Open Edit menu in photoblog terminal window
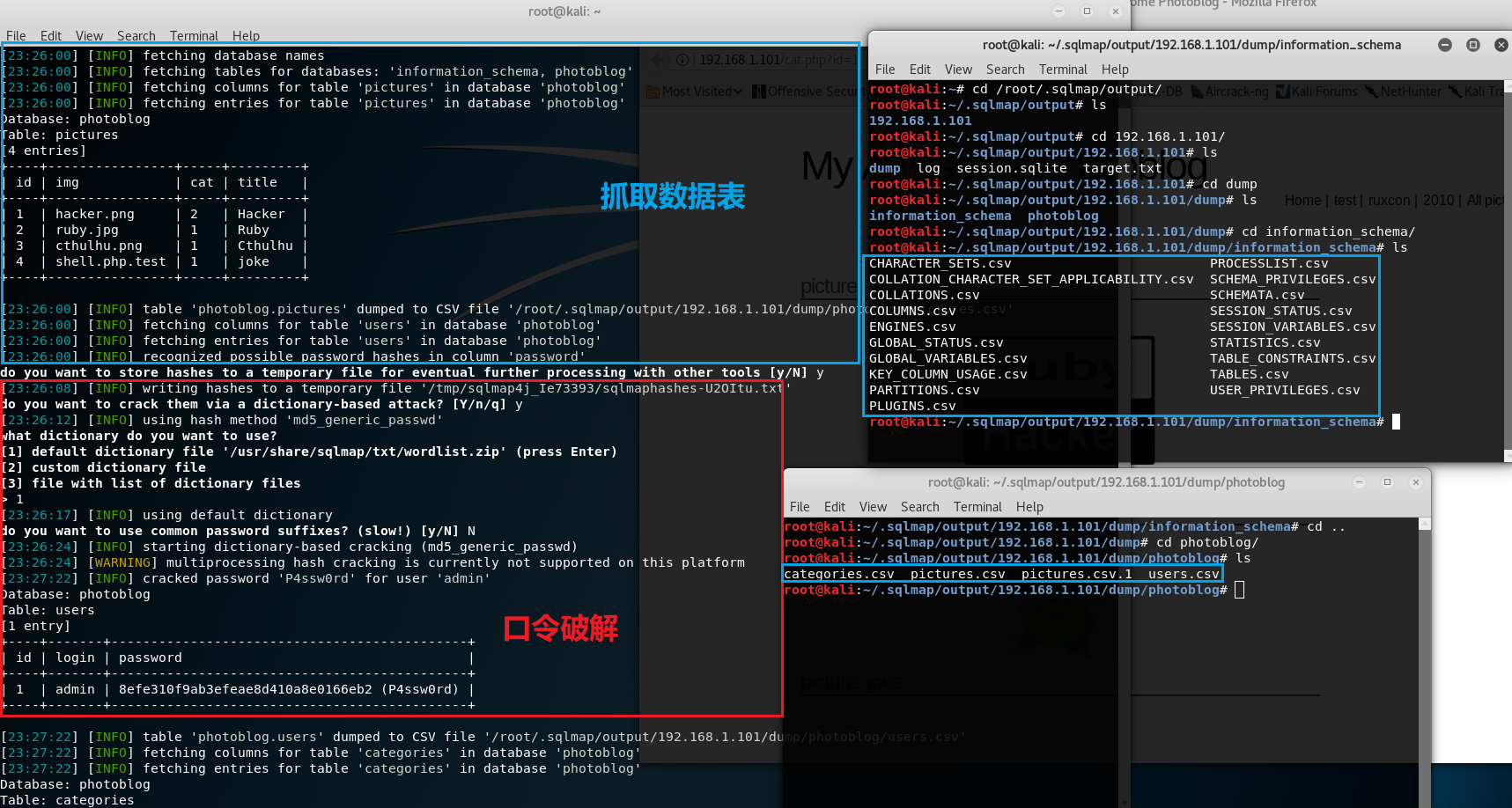The height and width of the screenshot is (808, 1512). pyautogui.click(x=835, y=507)
